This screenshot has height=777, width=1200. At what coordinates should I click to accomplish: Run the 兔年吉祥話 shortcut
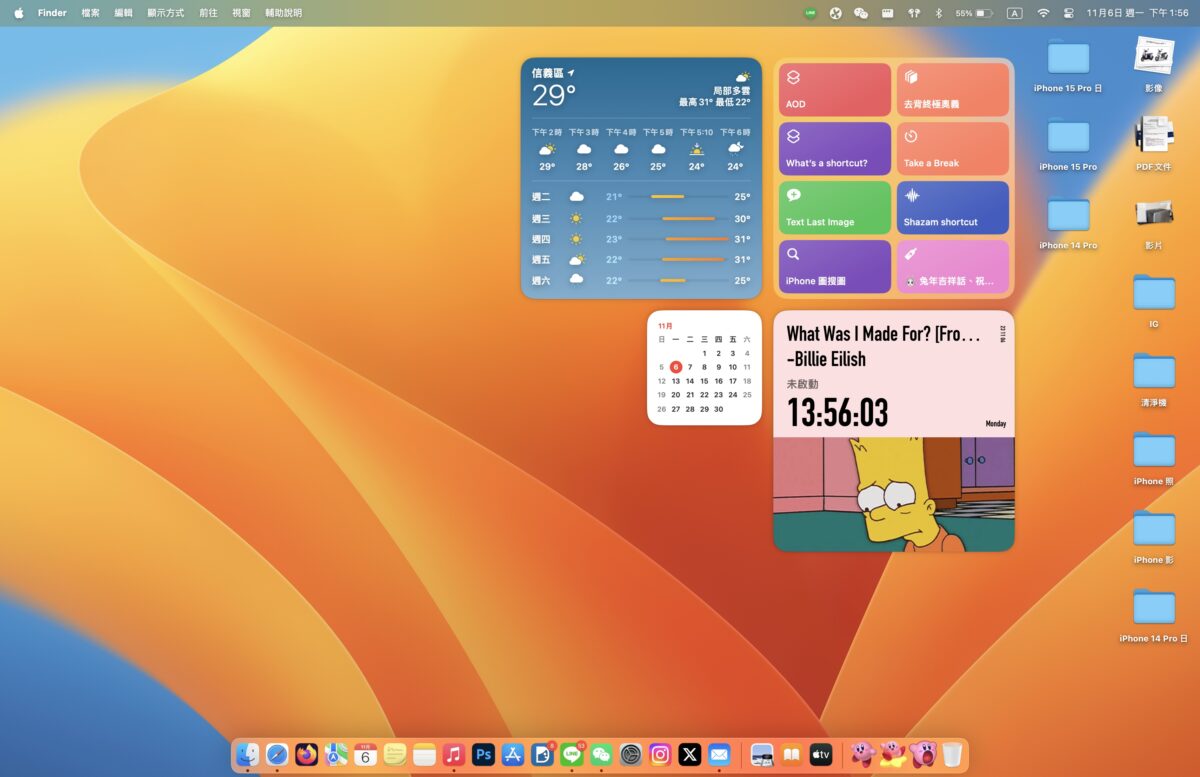953,266
